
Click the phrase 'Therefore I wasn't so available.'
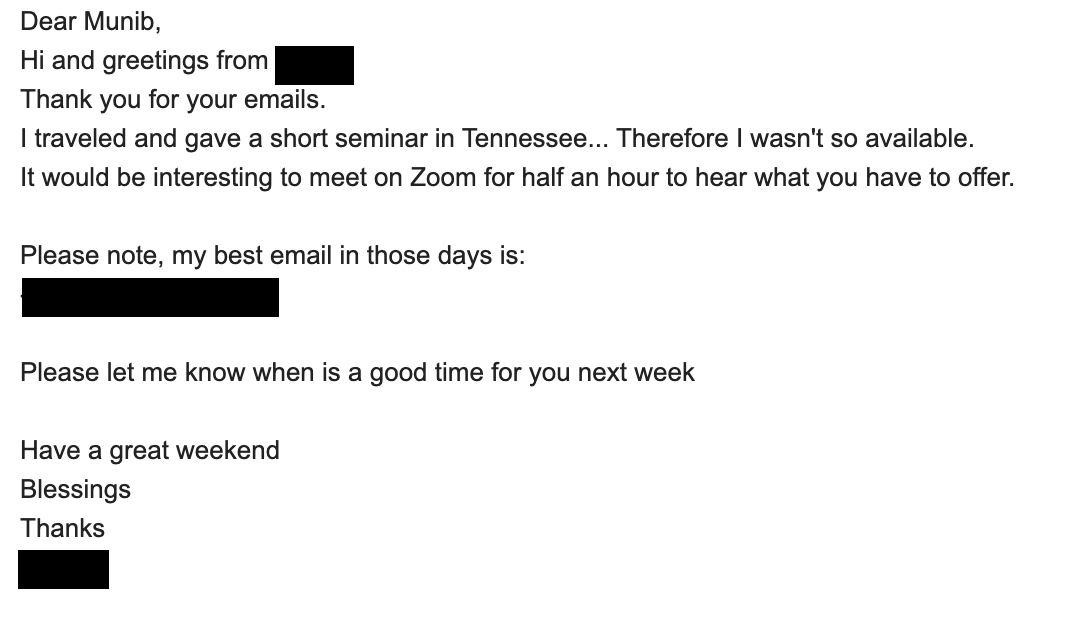[795, 138]
